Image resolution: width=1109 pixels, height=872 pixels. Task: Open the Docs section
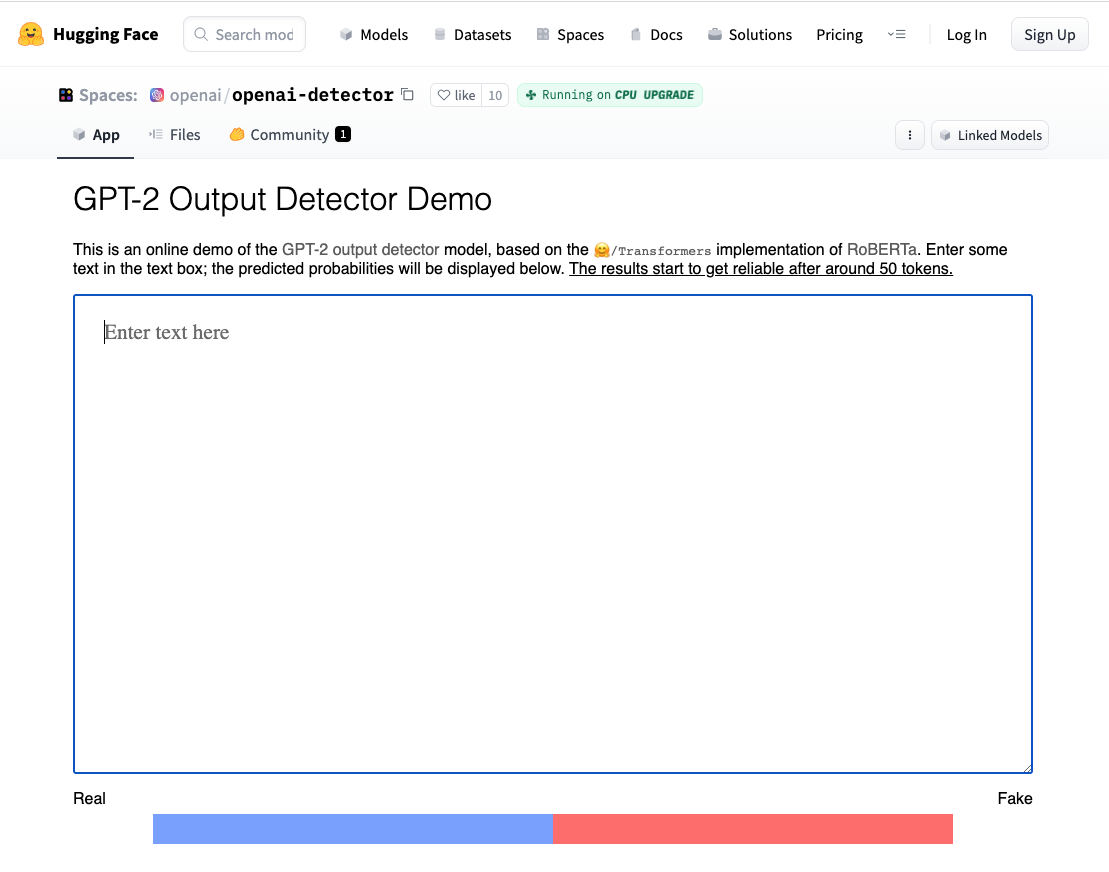click(x=656, y=34)
